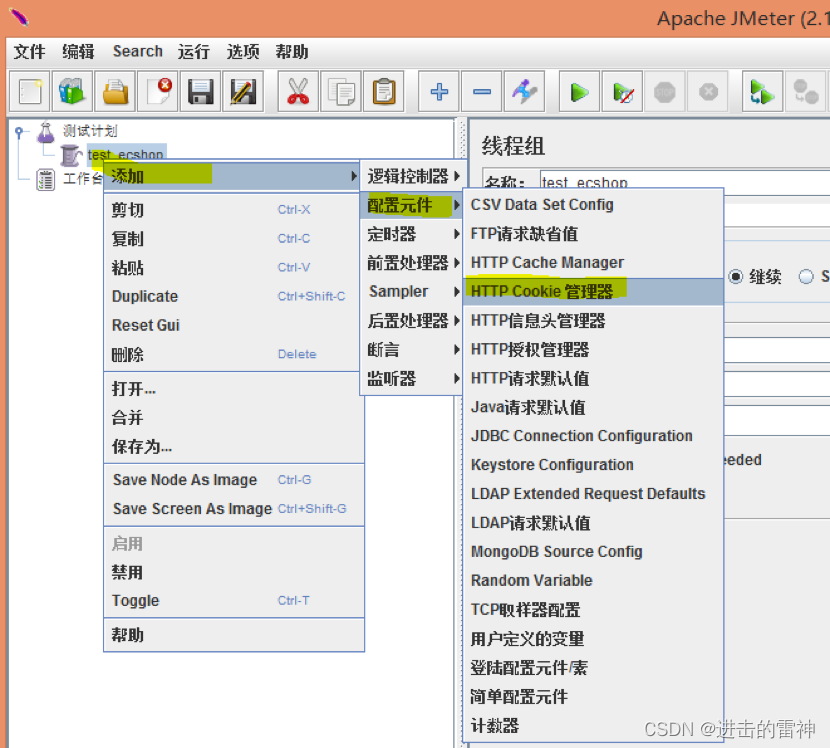Start test with green play icon
This screenshot has height=748, width=830.
click(580, 92)
